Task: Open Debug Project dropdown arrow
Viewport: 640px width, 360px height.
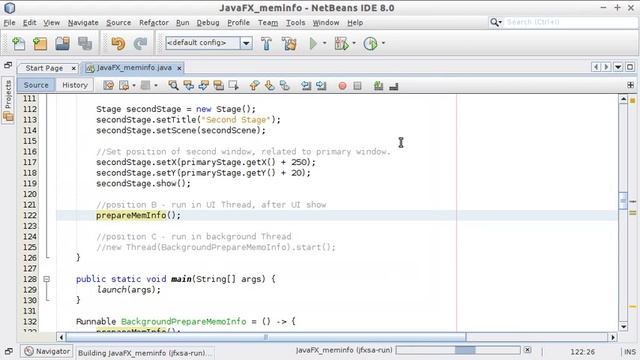Action: coord(354,43)
